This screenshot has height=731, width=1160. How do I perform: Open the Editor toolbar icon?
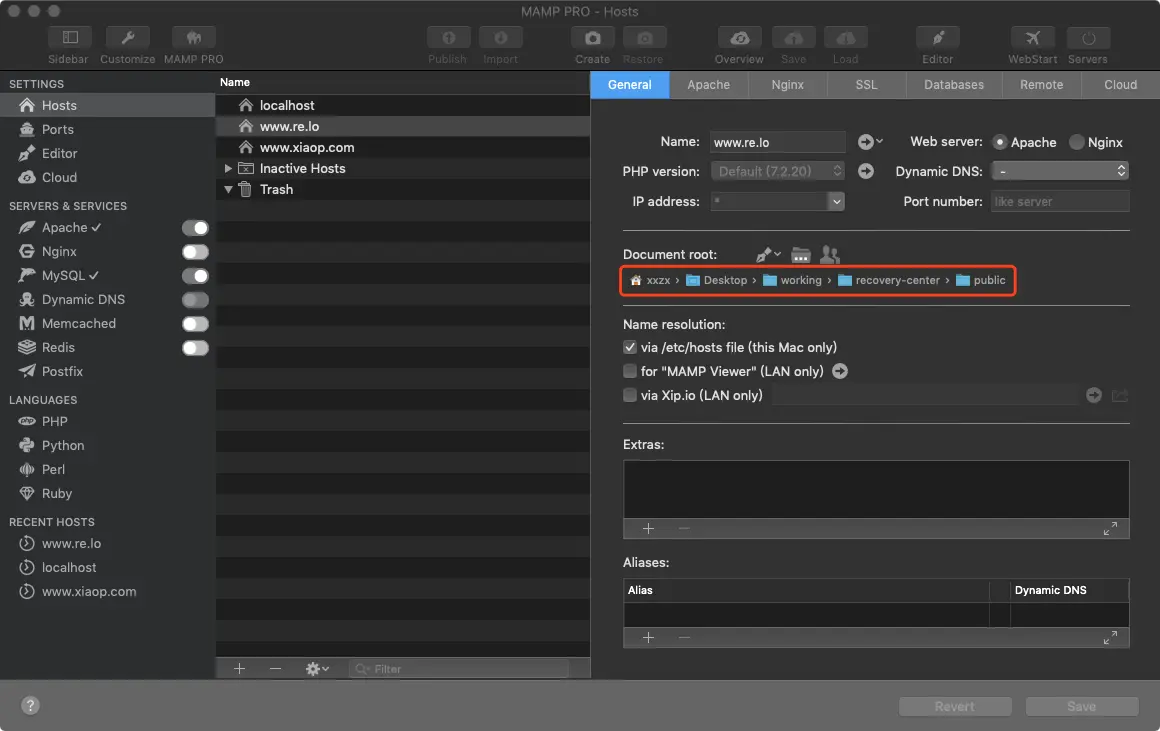tap(937, 37)
